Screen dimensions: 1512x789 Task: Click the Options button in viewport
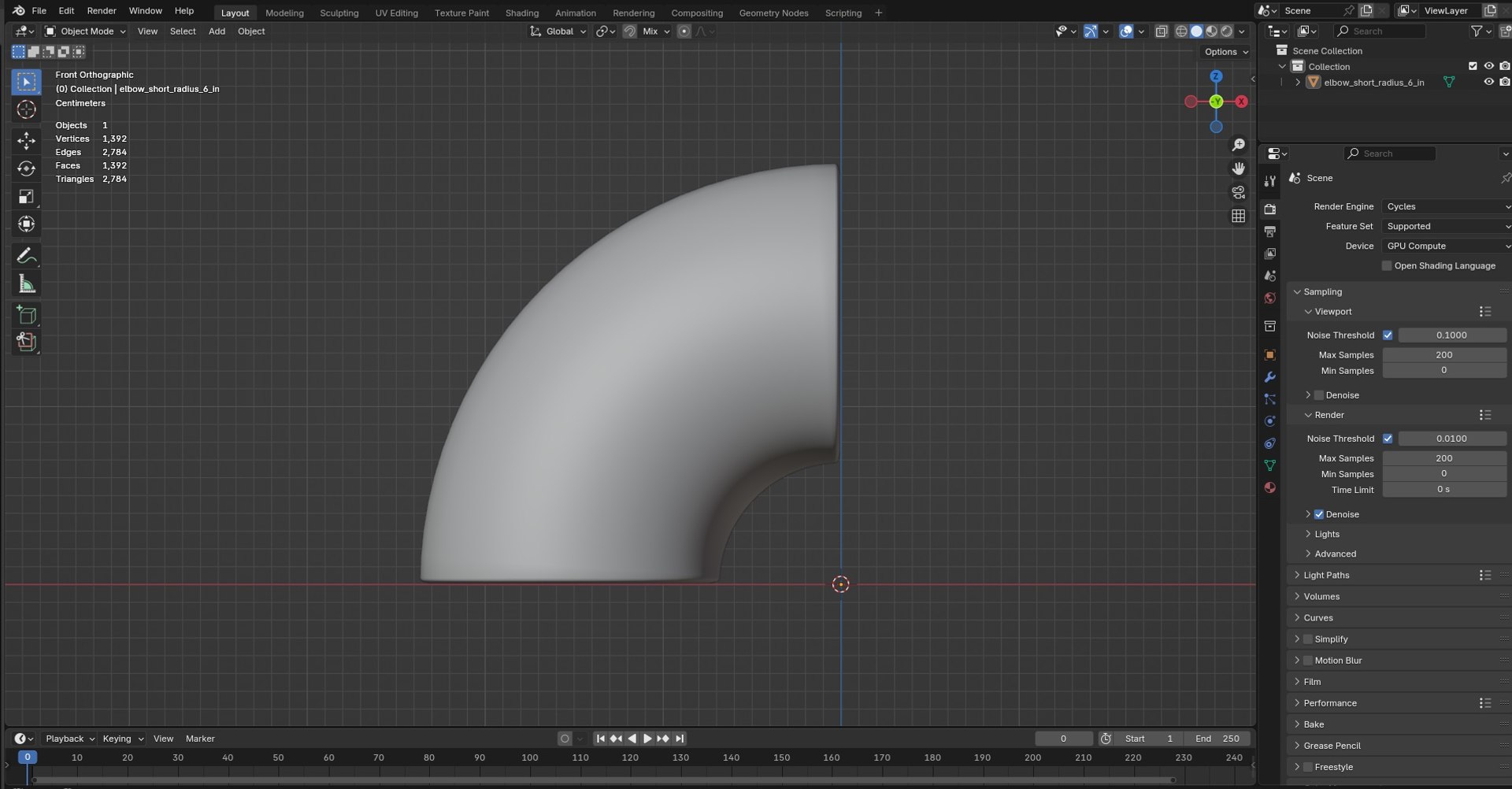pyautogui.click(x=1226, y=52)
